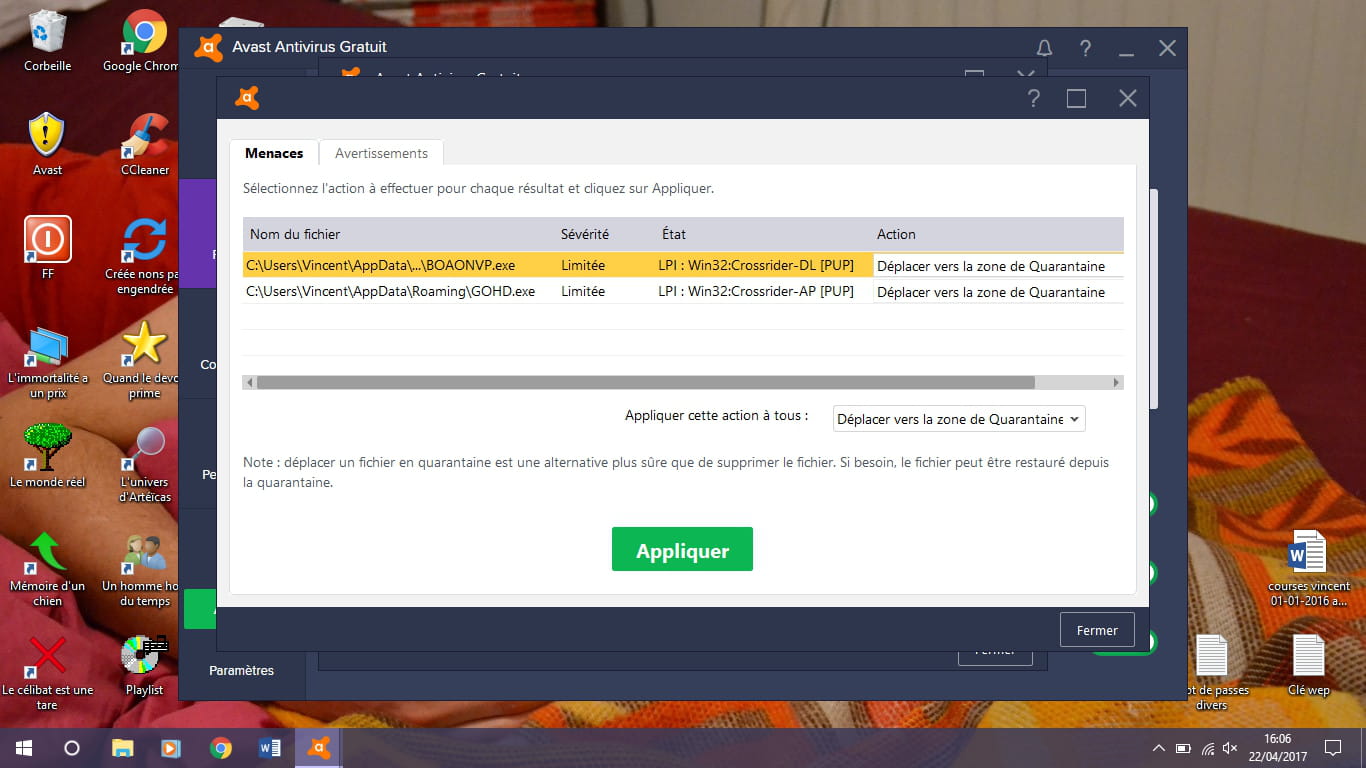
Task: Select the BOAONVP.exe file path row
Action: [381, 266]
